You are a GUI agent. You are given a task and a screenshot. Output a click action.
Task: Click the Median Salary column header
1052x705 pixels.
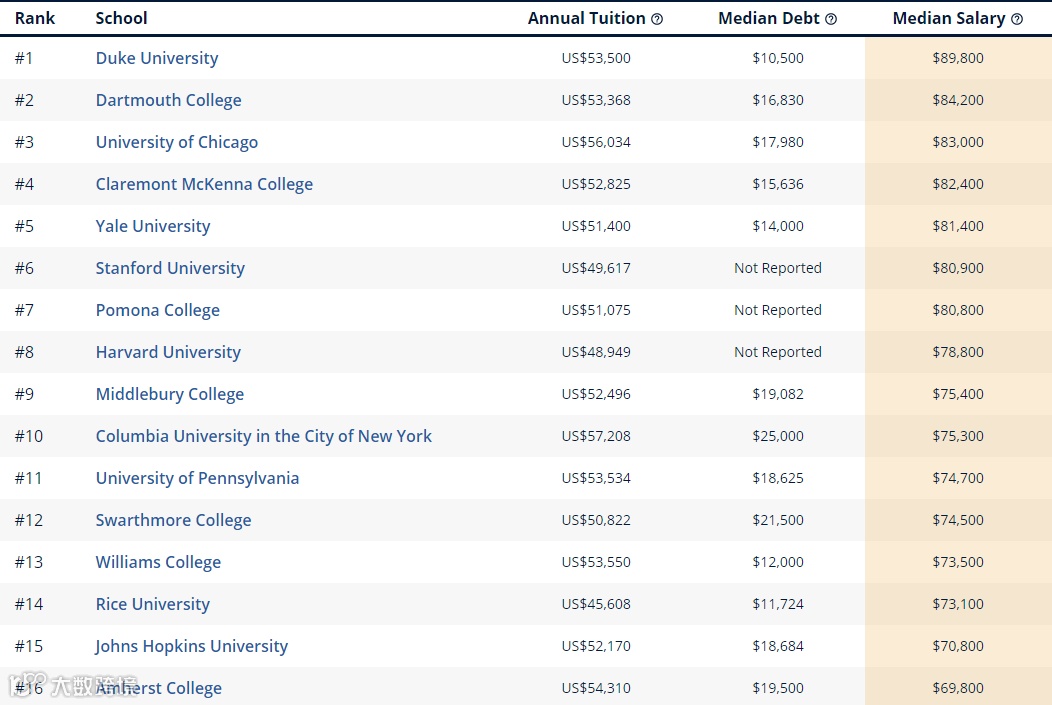pos(949,18)
